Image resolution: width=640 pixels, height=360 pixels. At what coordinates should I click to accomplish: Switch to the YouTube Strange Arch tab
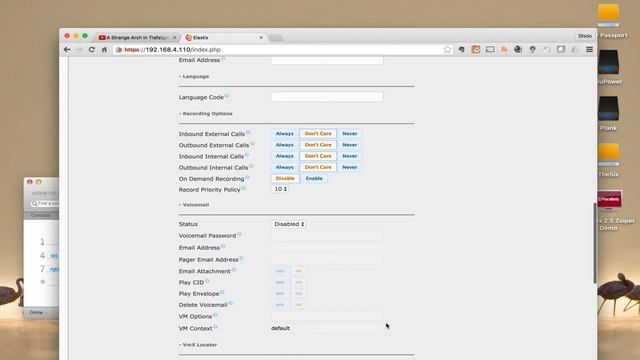(137, 38)
